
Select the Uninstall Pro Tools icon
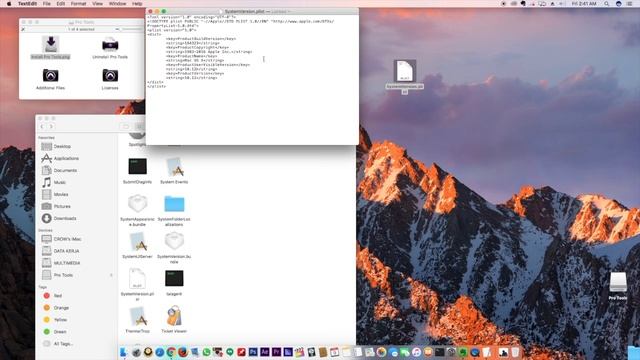pyautogui.click(x=110, y=44)
